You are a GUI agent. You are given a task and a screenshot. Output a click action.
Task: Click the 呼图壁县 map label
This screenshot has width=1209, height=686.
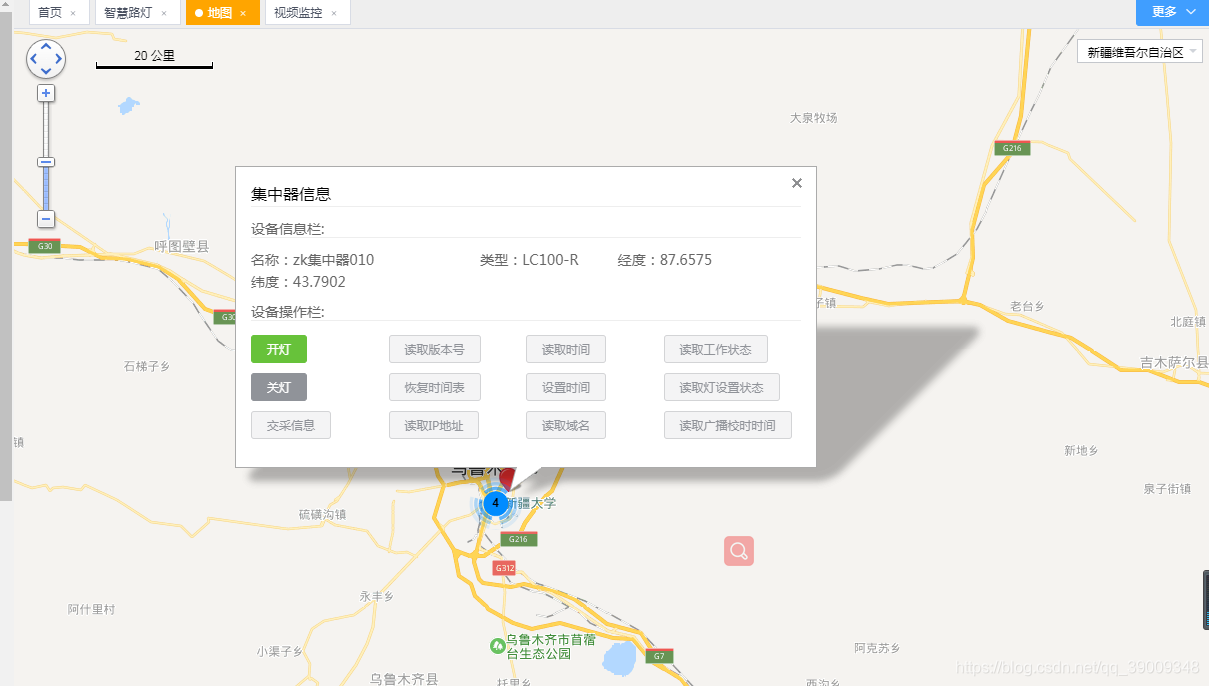coord(182,246)
